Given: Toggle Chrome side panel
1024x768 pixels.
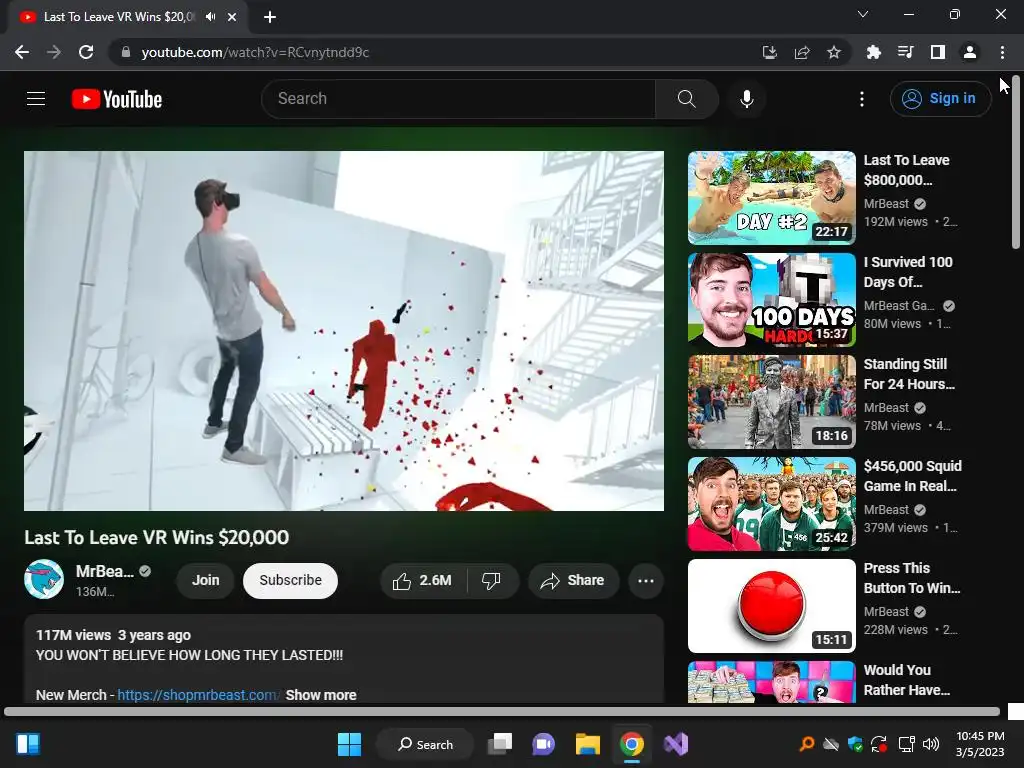Looking at the screenshot, I should click(938, 52).
